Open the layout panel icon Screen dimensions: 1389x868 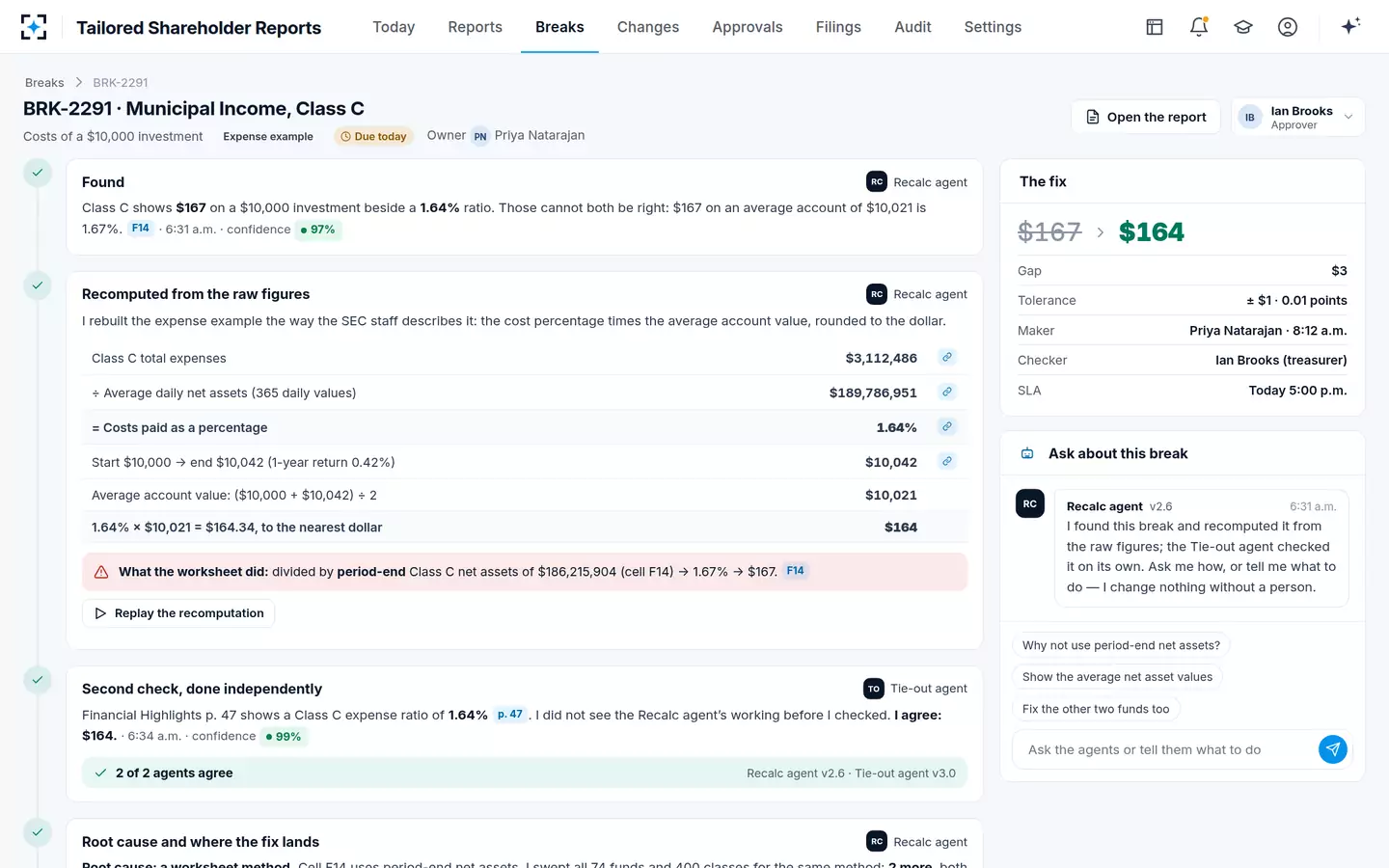click(x=1155, y=27)
